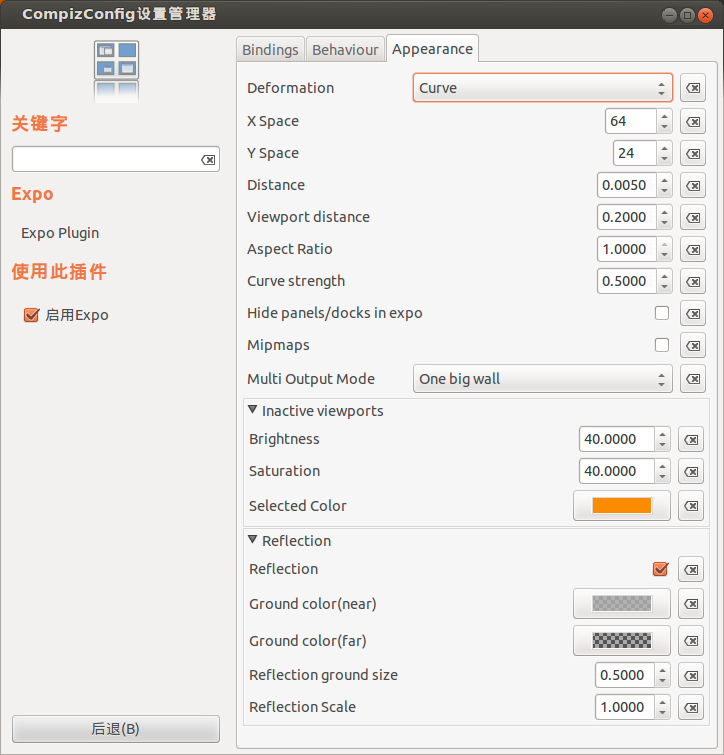Screen dimensions: 724x755
Task: Click the Brightness value field
Action: 617,439
